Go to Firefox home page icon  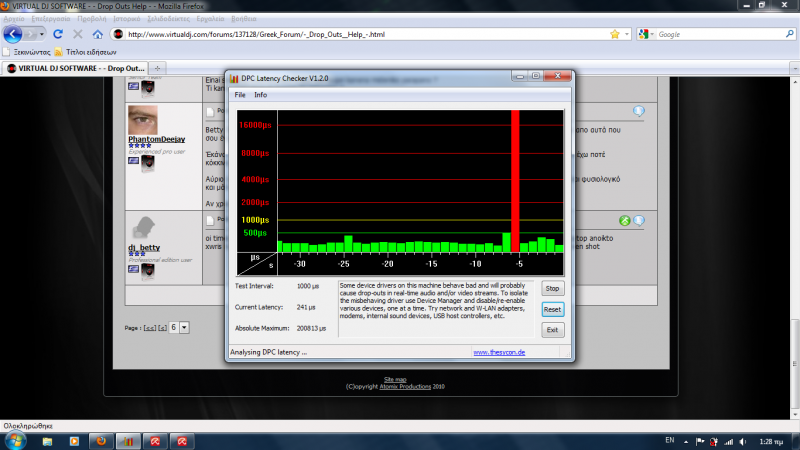pyautogui.click(x=97, y=34)
